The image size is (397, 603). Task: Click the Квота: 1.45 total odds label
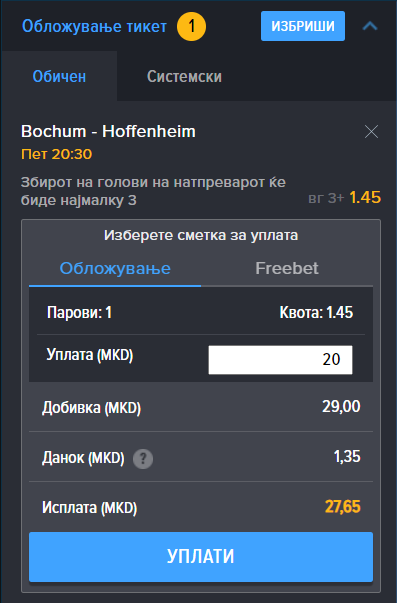316,312
